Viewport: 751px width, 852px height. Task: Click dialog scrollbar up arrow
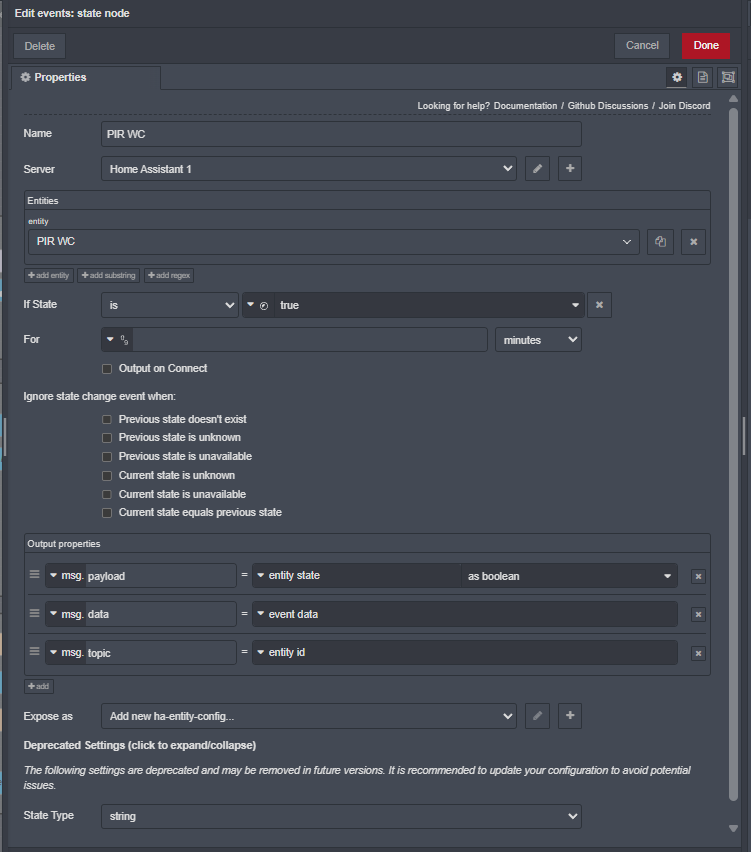[733, 99]
